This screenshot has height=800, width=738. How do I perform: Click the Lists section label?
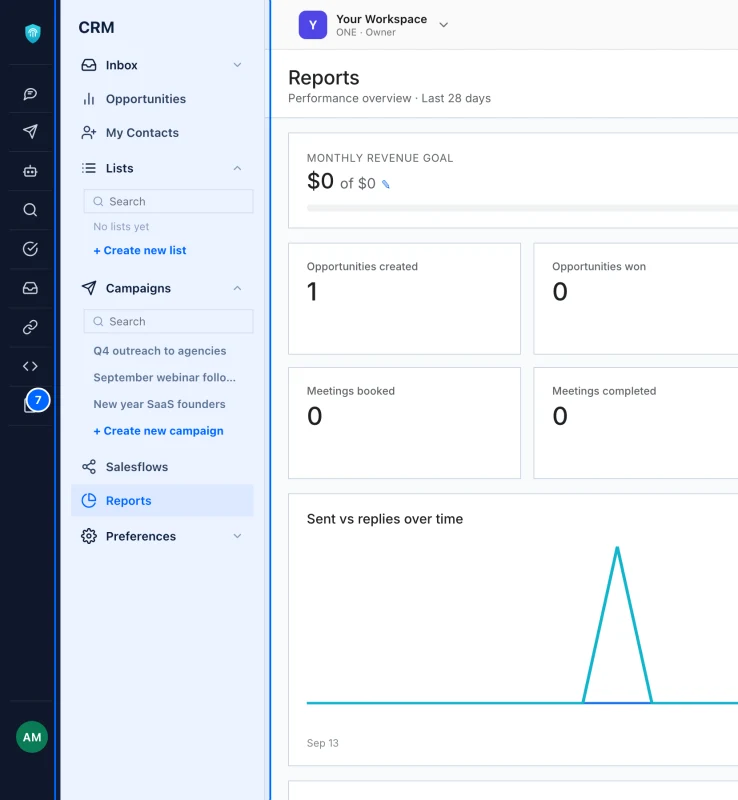point(119,168)
